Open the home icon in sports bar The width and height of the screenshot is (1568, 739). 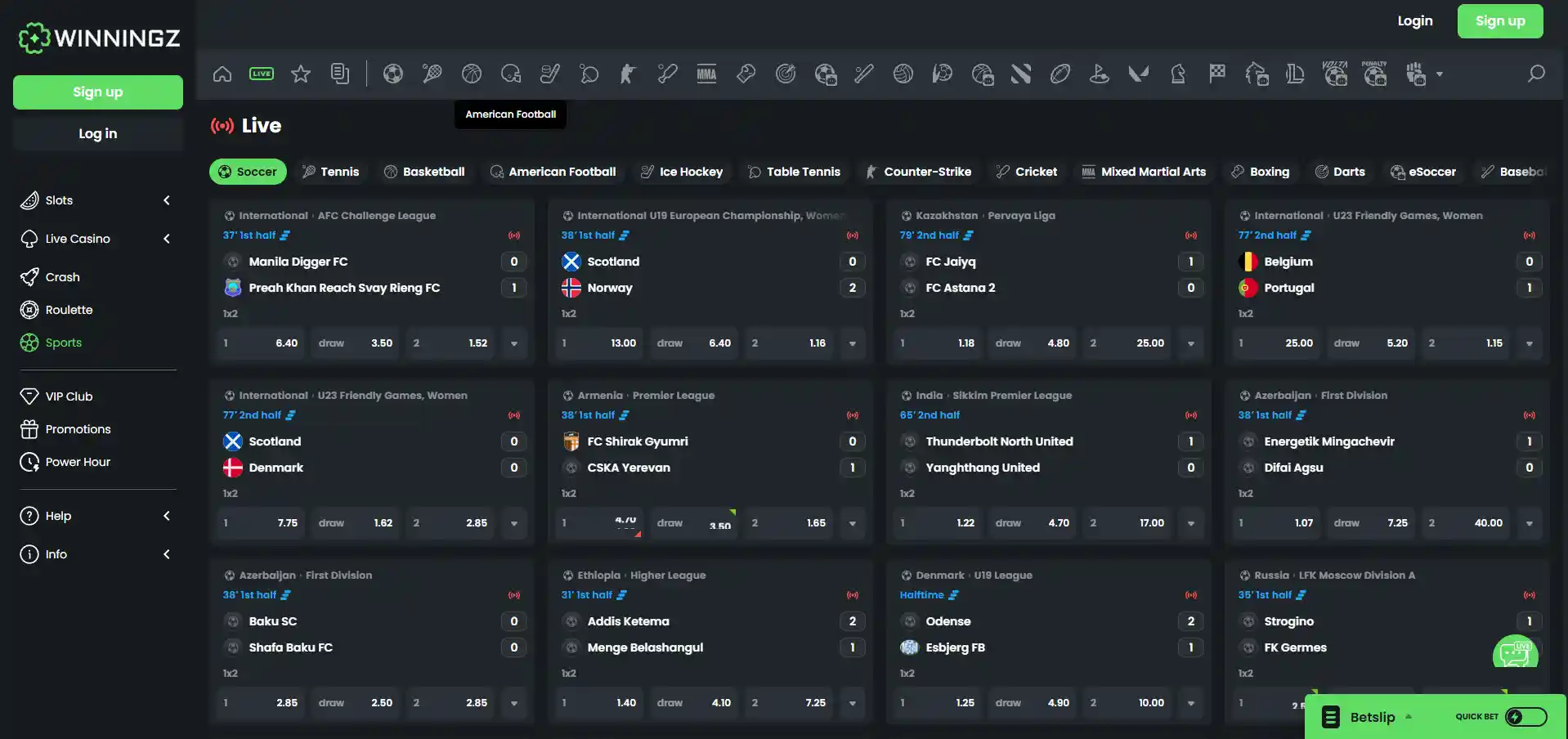pos(222,74)
